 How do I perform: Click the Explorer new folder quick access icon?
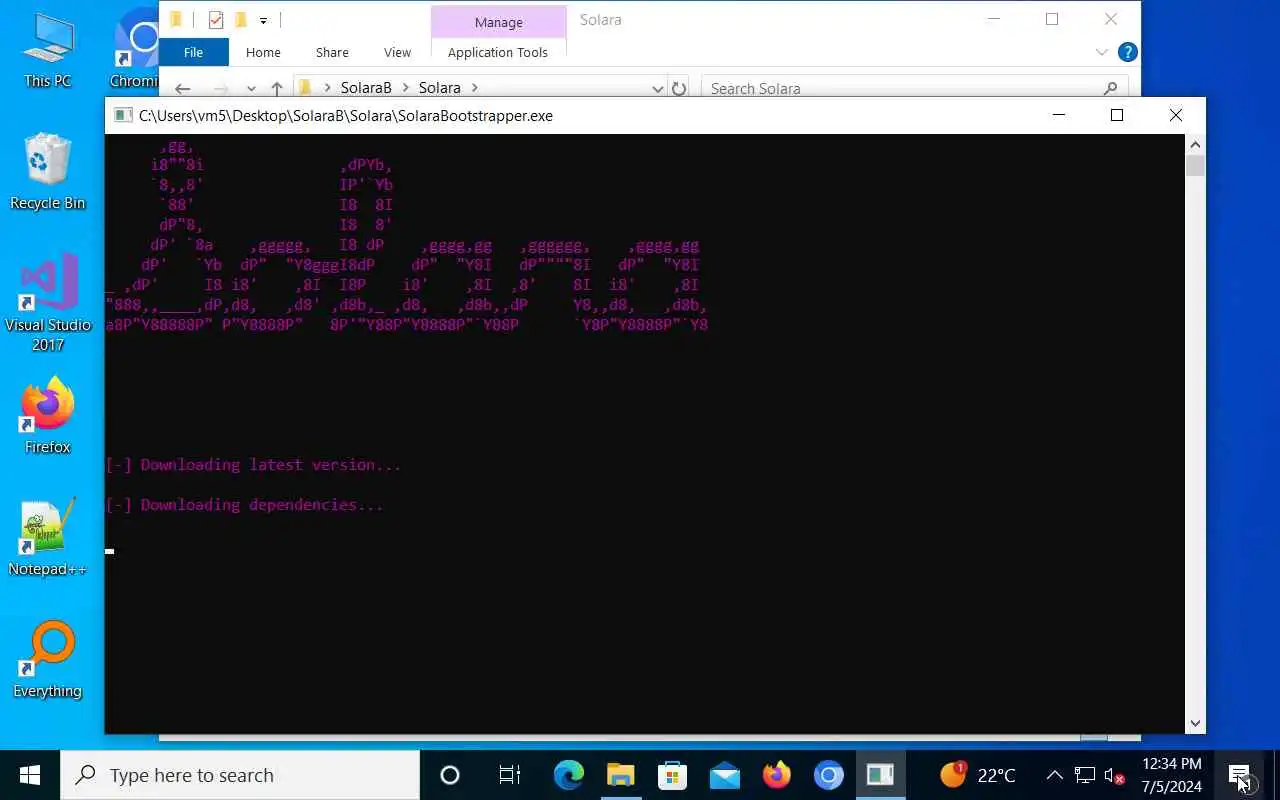241,20
